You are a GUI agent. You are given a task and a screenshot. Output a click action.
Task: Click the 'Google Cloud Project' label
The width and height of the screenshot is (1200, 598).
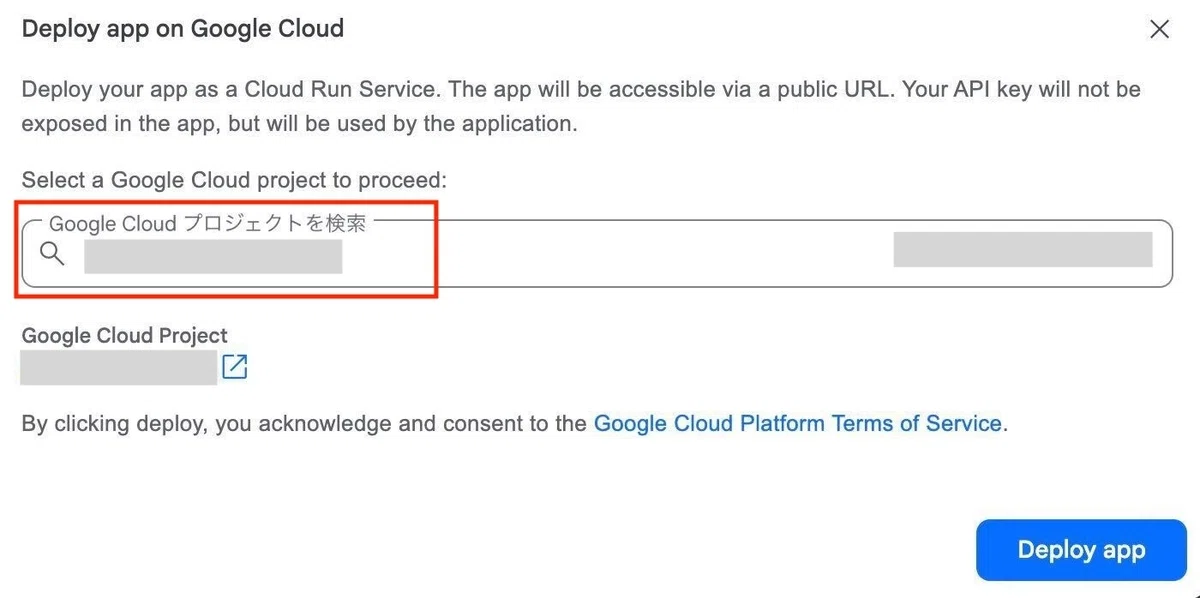click(x=125, y=336)
